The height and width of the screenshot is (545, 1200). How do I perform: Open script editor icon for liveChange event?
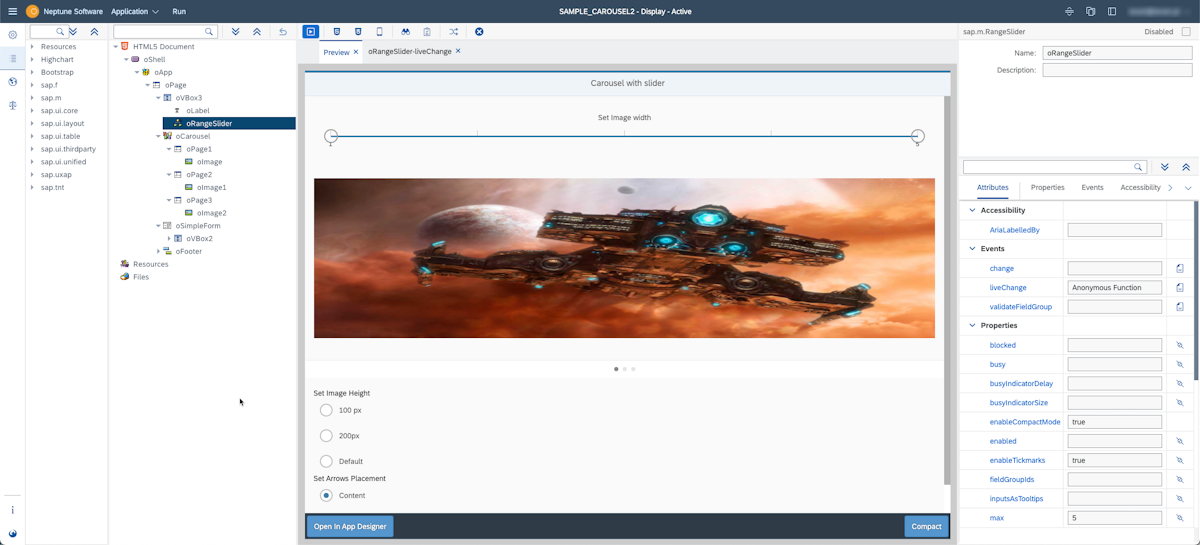click(x=1180, y=288)
